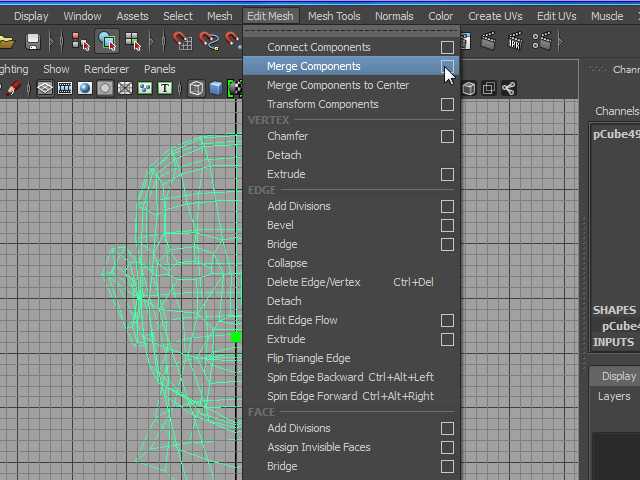Switch to Display tab in layer editor

click(x=619, y=376)
